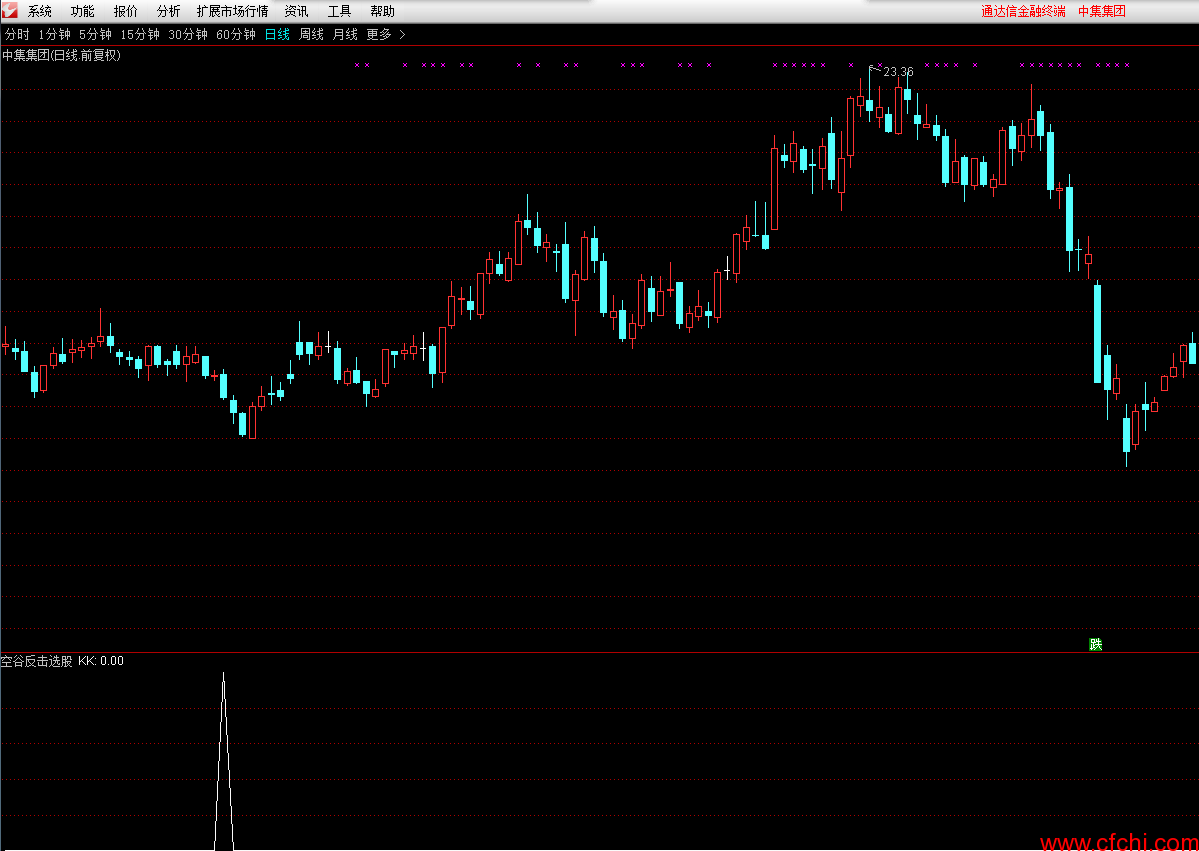Switch to the 15分钟 period tab
The image size is (1199, 851).
pyautogui.click(x=140, y=34)
